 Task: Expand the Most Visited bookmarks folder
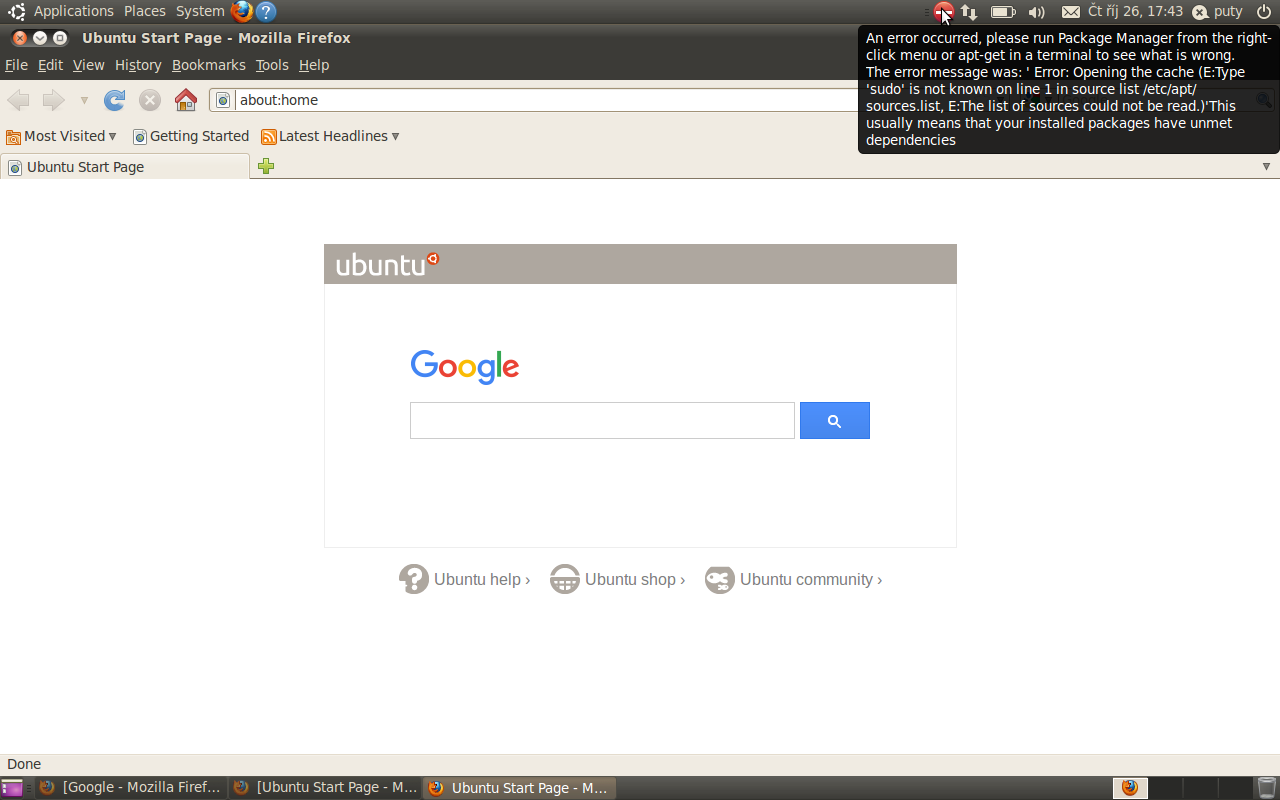click(x=61, y=136)
